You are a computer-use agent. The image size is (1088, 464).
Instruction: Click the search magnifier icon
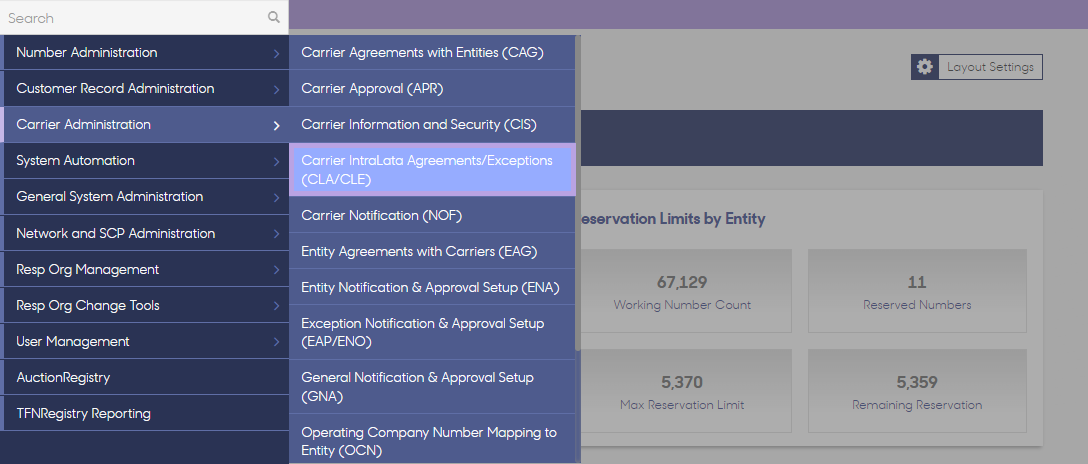(274, 17)
